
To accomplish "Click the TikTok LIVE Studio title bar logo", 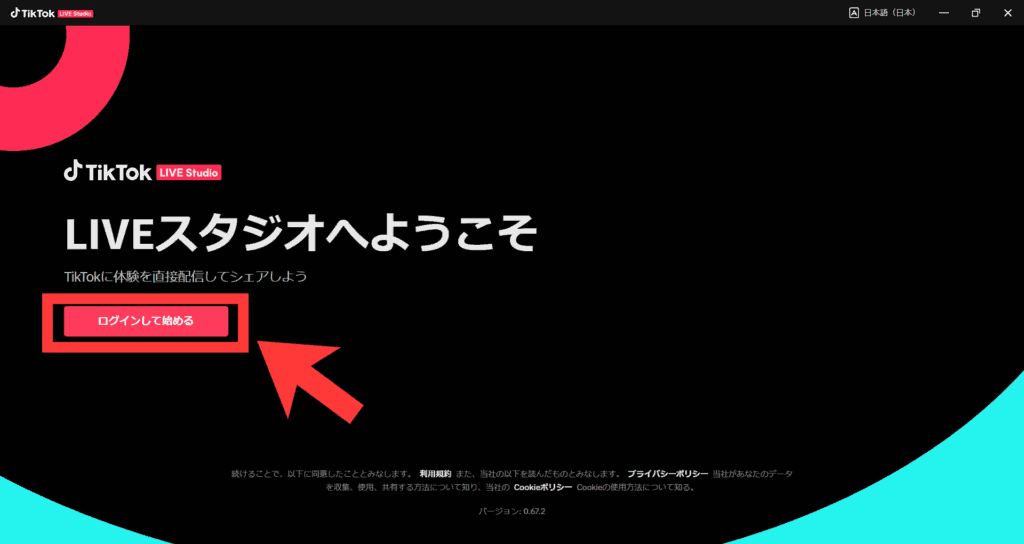I will (x=52, y=12).
